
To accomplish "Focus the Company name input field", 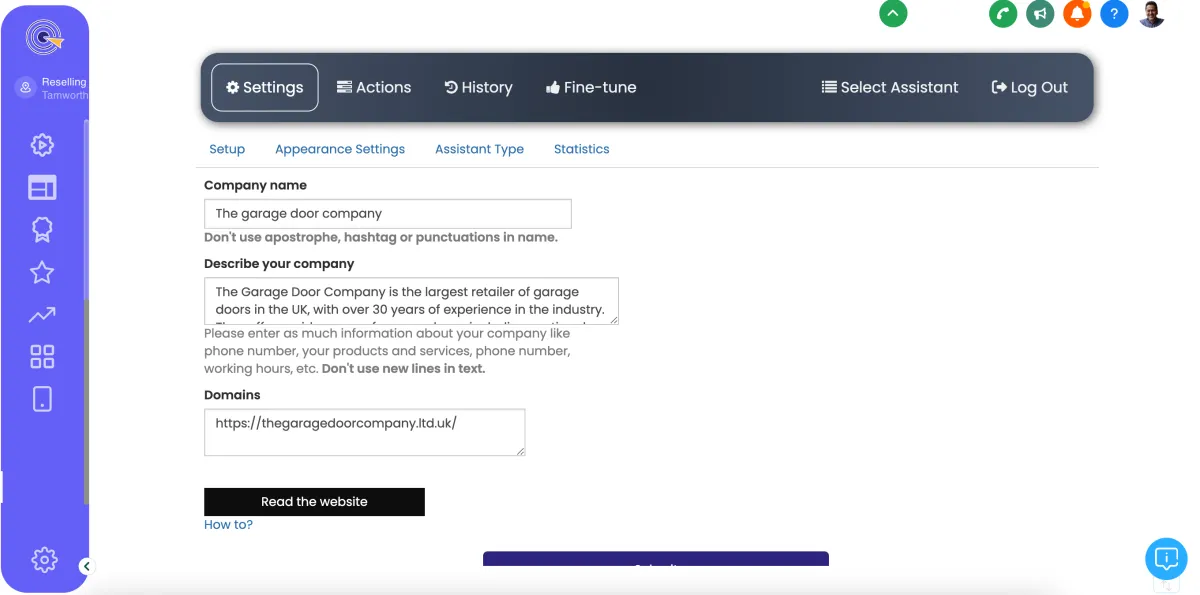I will (388, 214).
